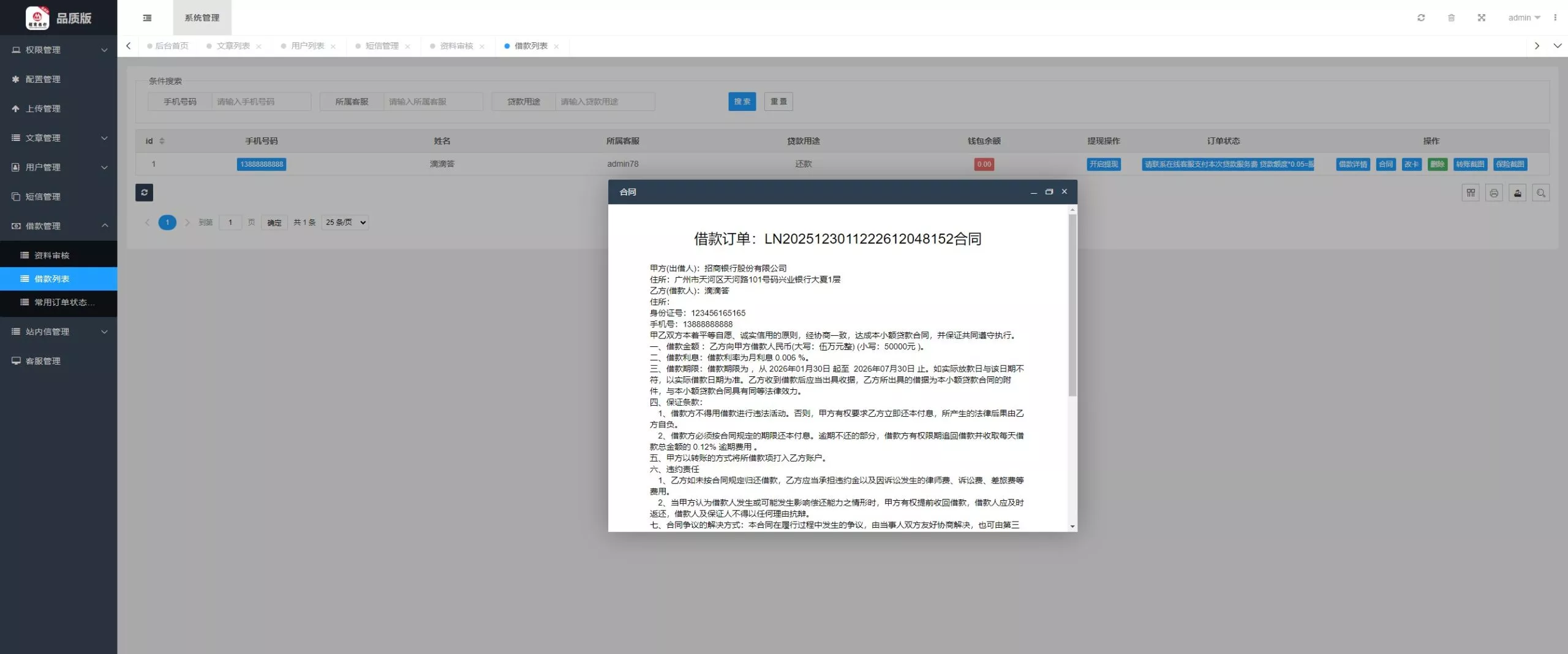
Task: Click the trash icon in top header
Action: [1451, 18]
